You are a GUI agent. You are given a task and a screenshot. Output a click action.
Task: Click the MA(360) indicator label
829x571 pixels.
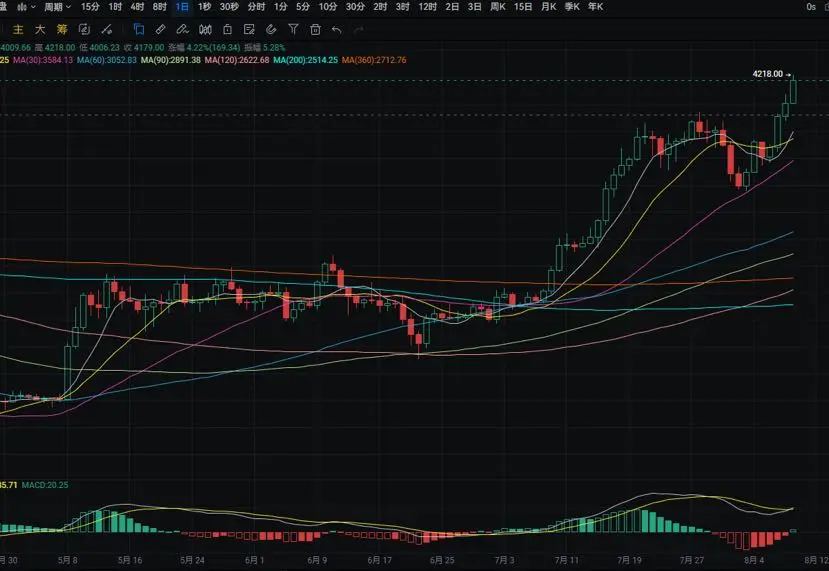point(374,60)
